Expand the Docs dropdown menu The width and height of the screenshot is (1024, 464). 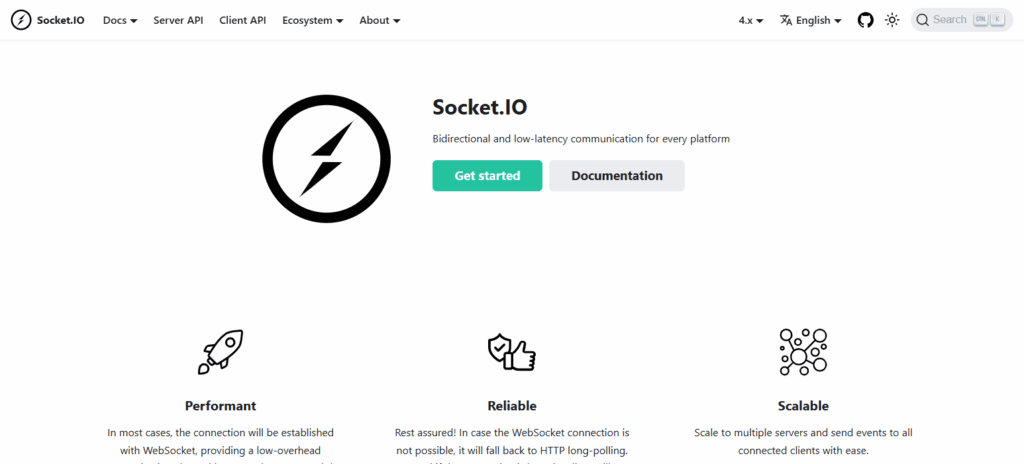[120, 20]
